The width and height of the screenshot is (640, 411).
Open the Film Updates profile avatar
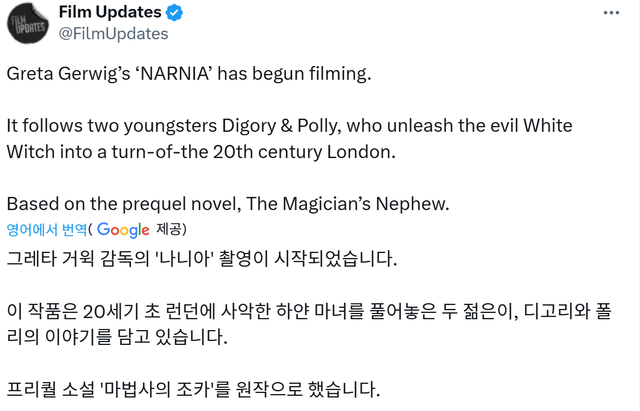[29, 21]
